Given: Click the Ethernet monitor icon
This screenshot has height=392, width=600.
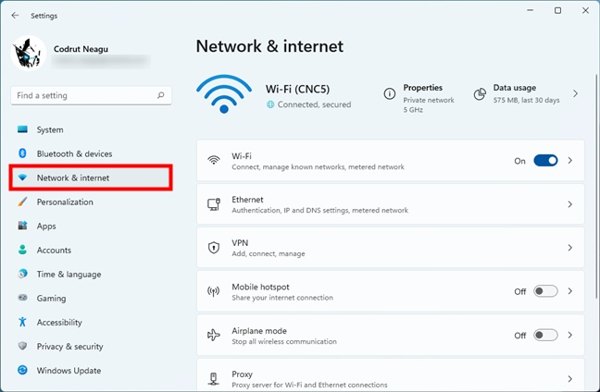Looking at the screenshot, I should click(214, 204).
